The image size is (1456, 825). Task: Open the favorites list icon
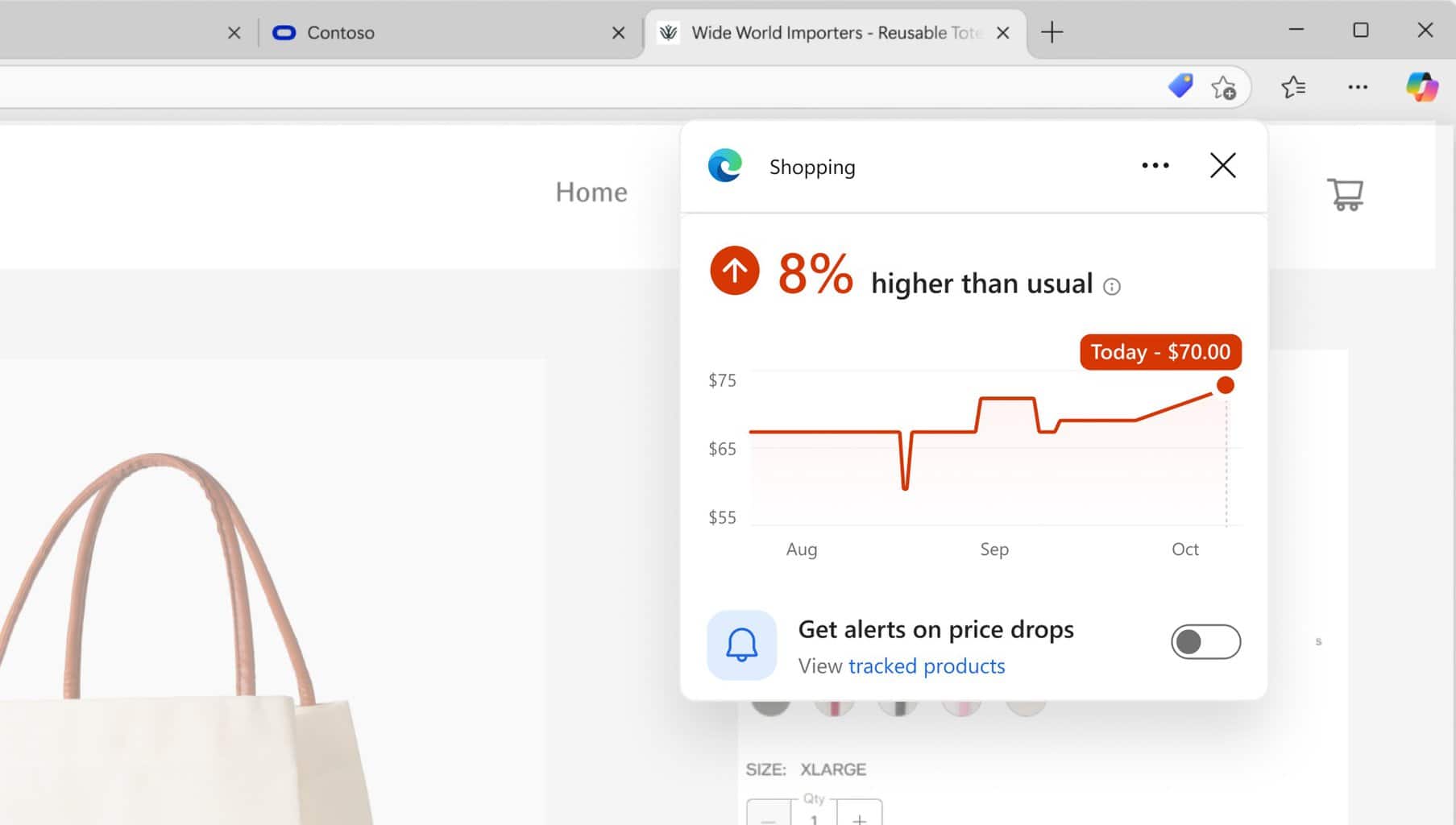pos(1293,86)
